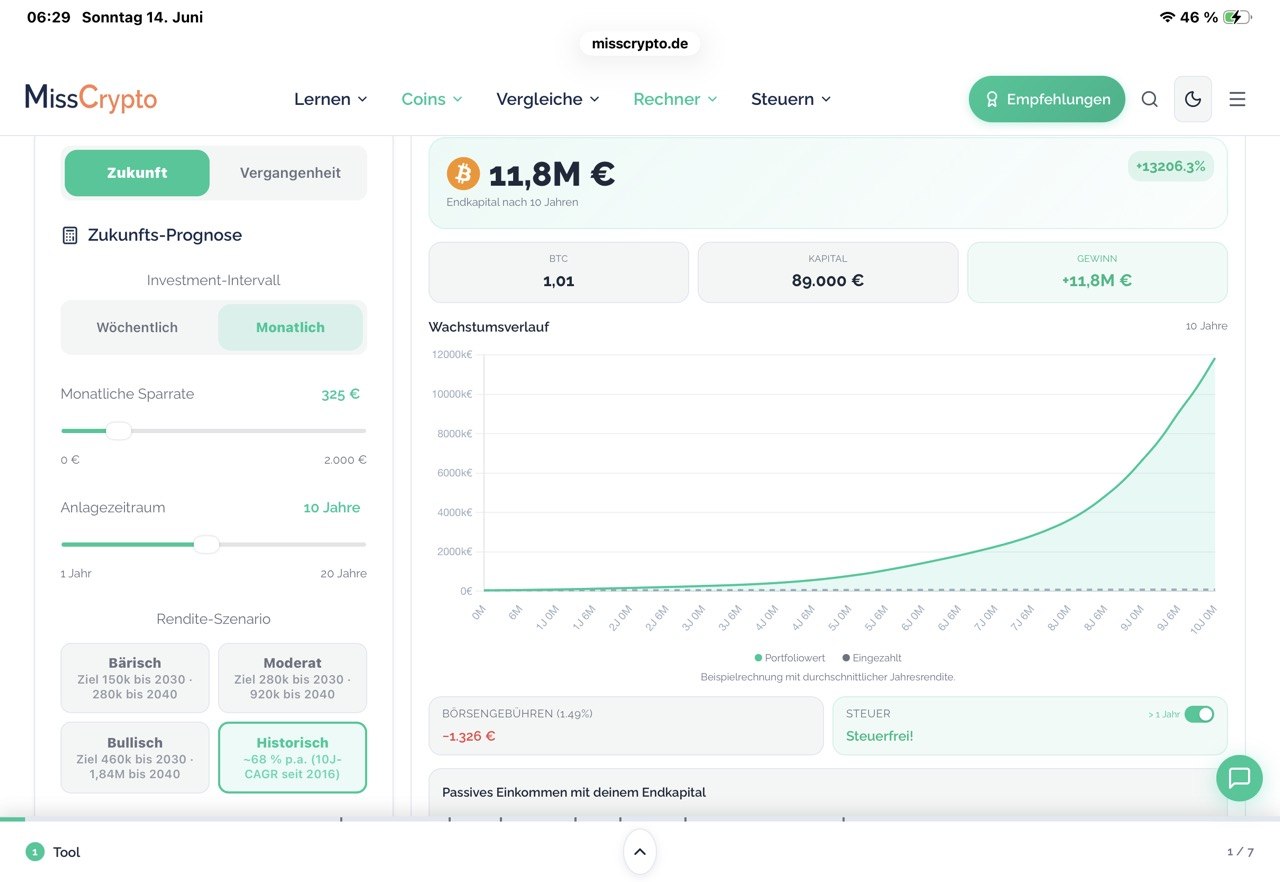
Task: Click the Eingezahlt chart legend entry
Action: 872,658
